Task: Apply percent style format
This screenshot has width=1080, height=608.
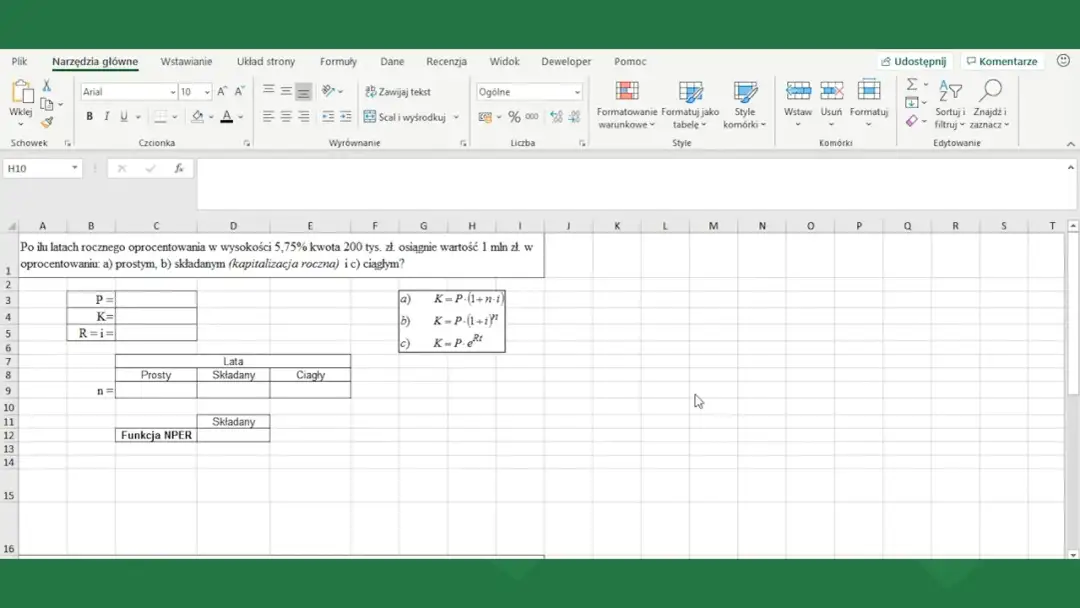Action: (x=515, y=117)
